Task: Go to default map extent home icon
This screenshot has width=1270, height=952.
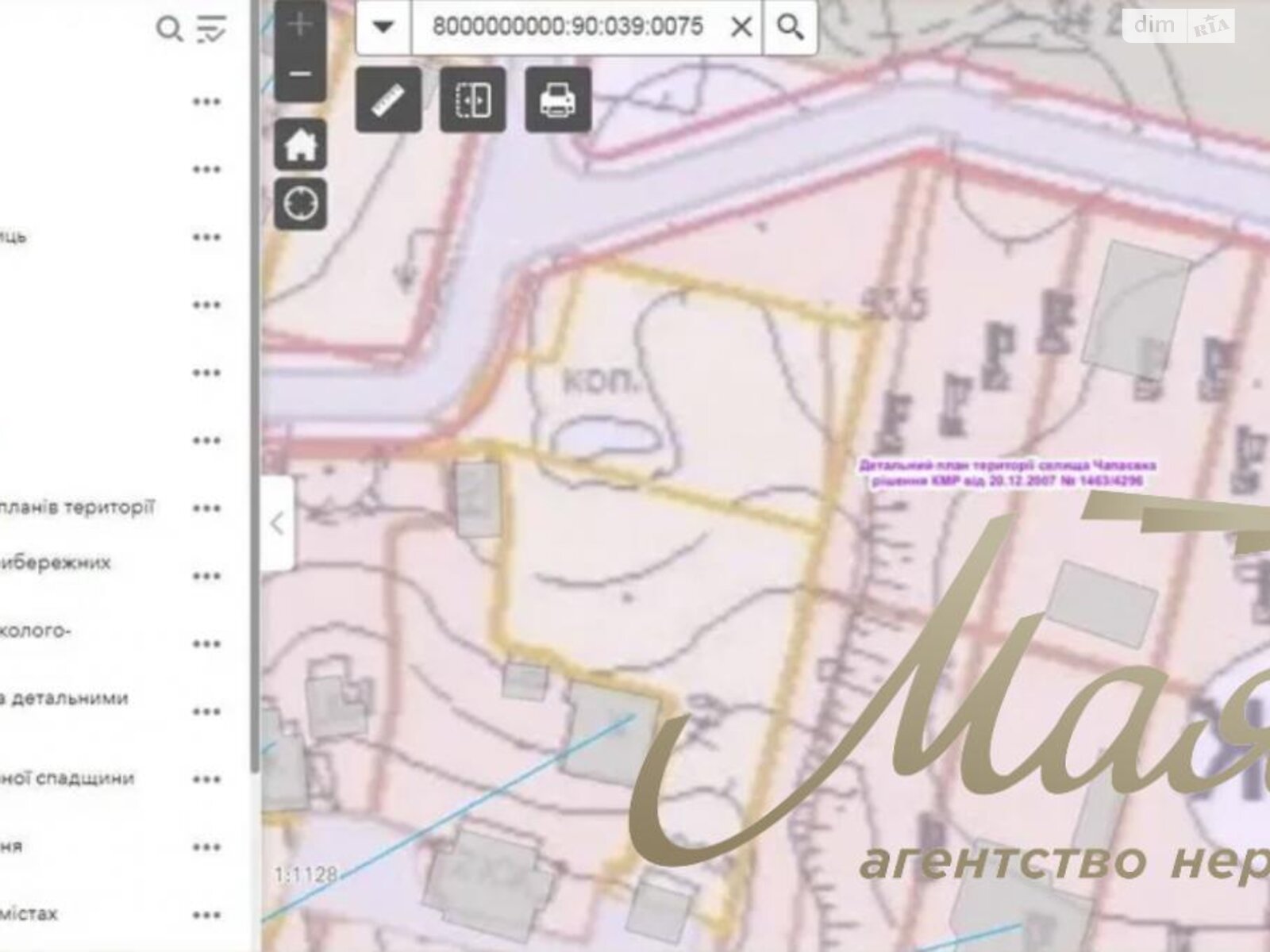Action: pyautogui.click(x=300, y=144)
